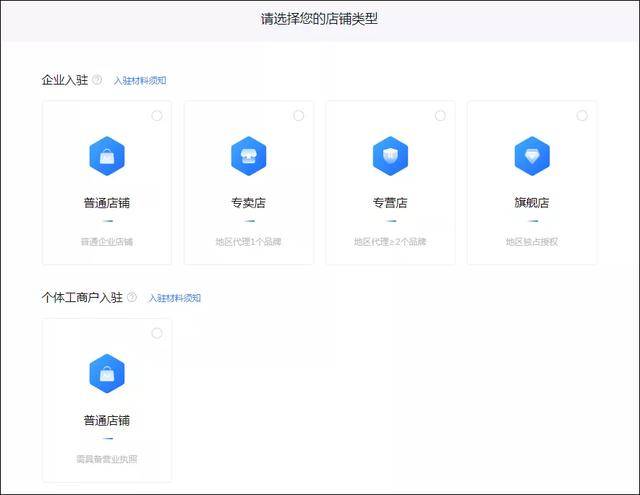This screenshot has height=495, width=640.
Task: Click the 专卖店 title text
Action: click(x=248, y=203)
